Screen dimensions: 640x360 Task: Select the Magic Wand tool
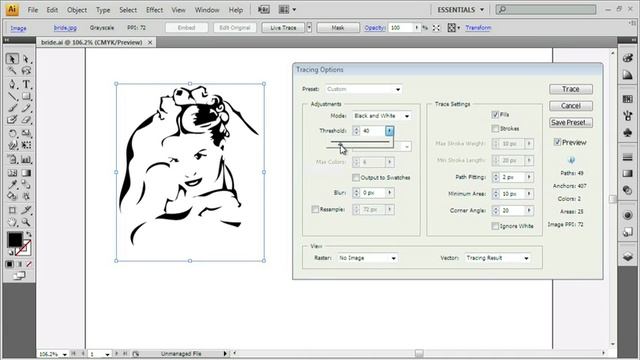click(x=12, y=71)
